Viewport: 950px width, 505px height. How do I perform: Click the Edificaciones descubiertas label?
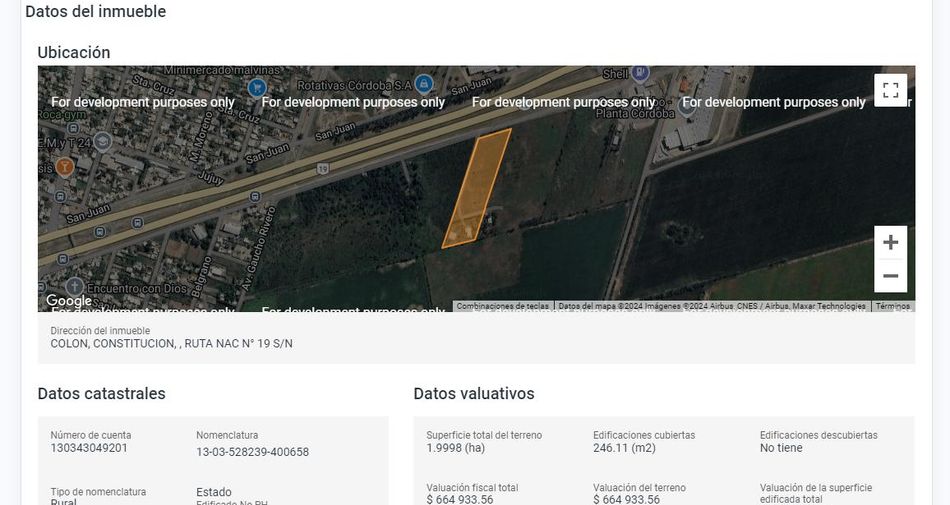click(x=819, y=435)
